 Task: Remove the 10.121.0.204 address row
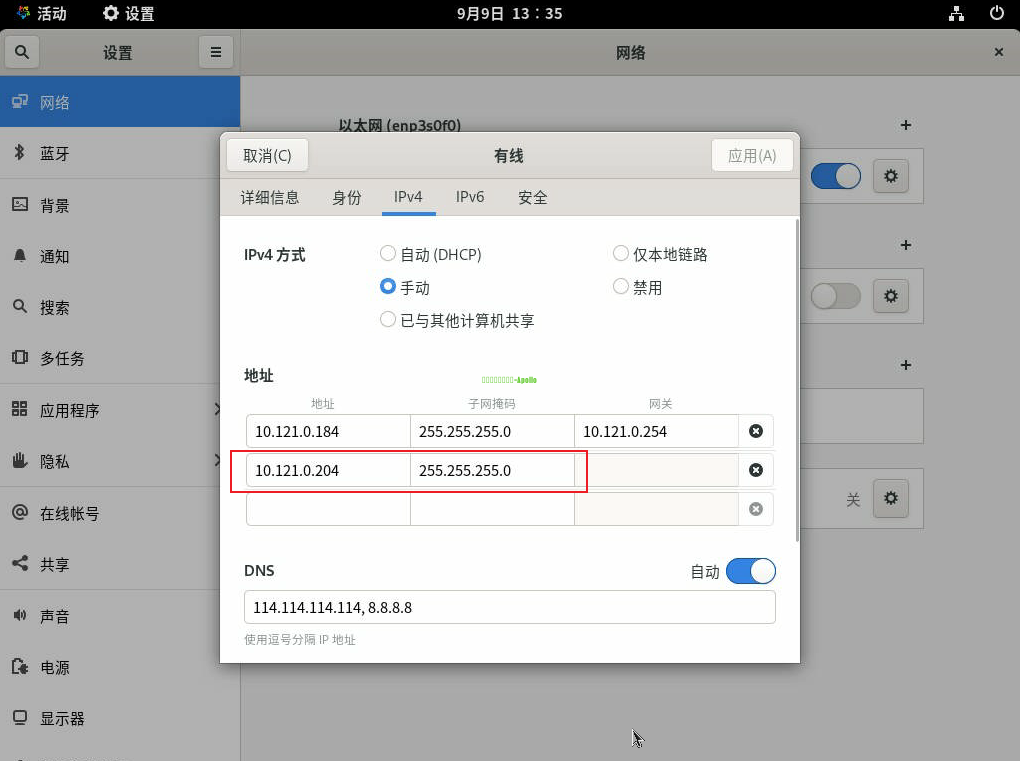click(756, 470)
